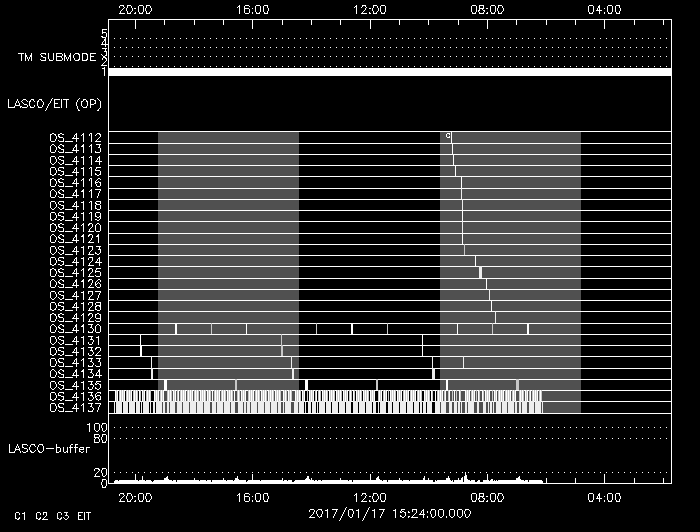Select the OS_4132 row label
The height and width of the screenshot is (532, 700).
coord(75,352)
